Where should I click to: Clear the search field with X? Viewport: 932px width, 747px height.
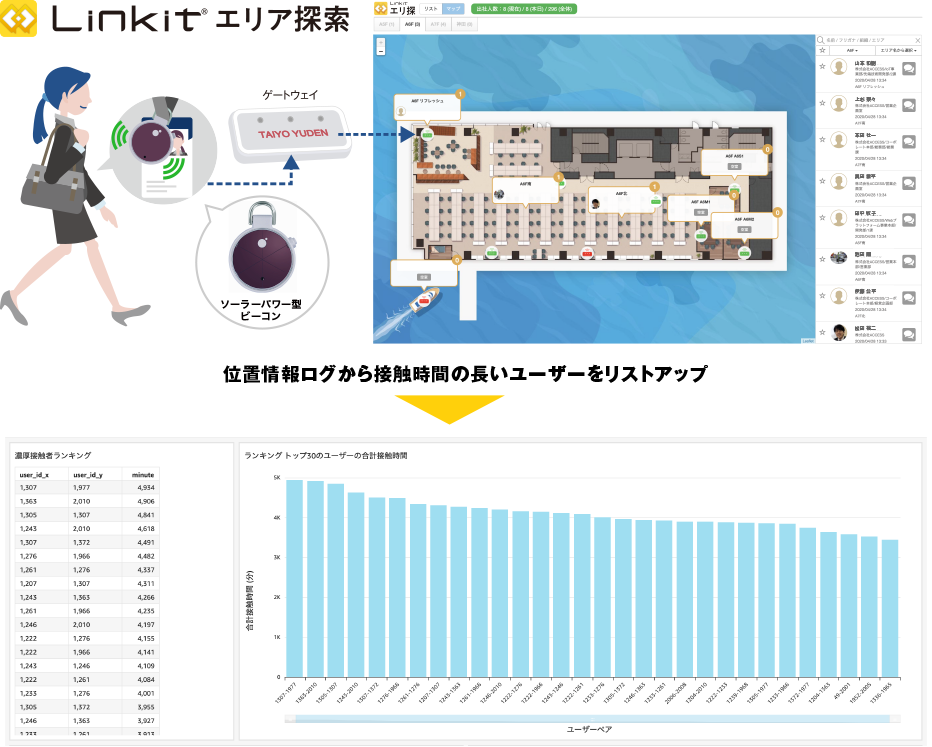click(x=917, y=40)
